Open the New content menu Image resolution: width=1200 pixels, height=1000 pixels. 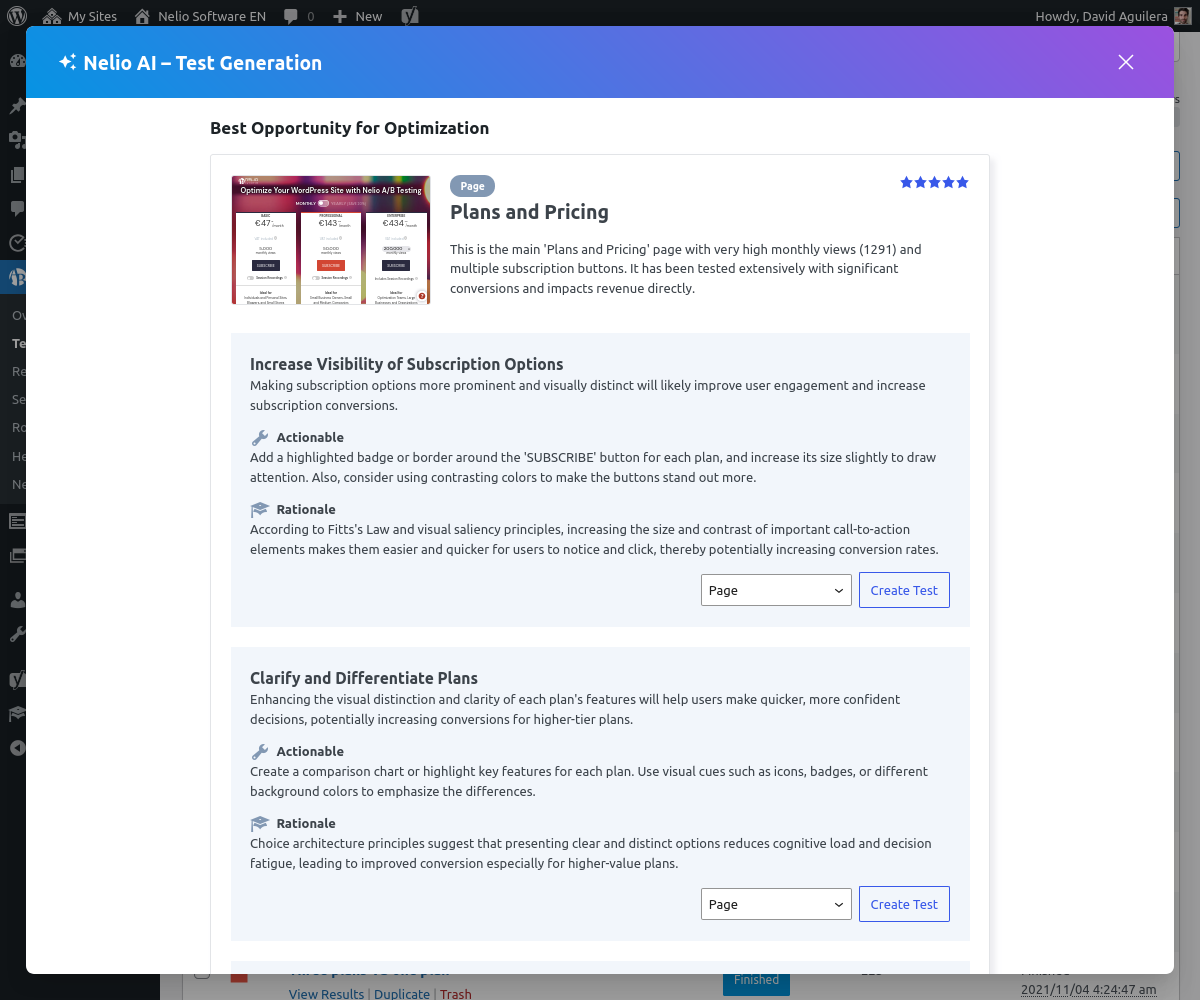click(x=357, y=16)
